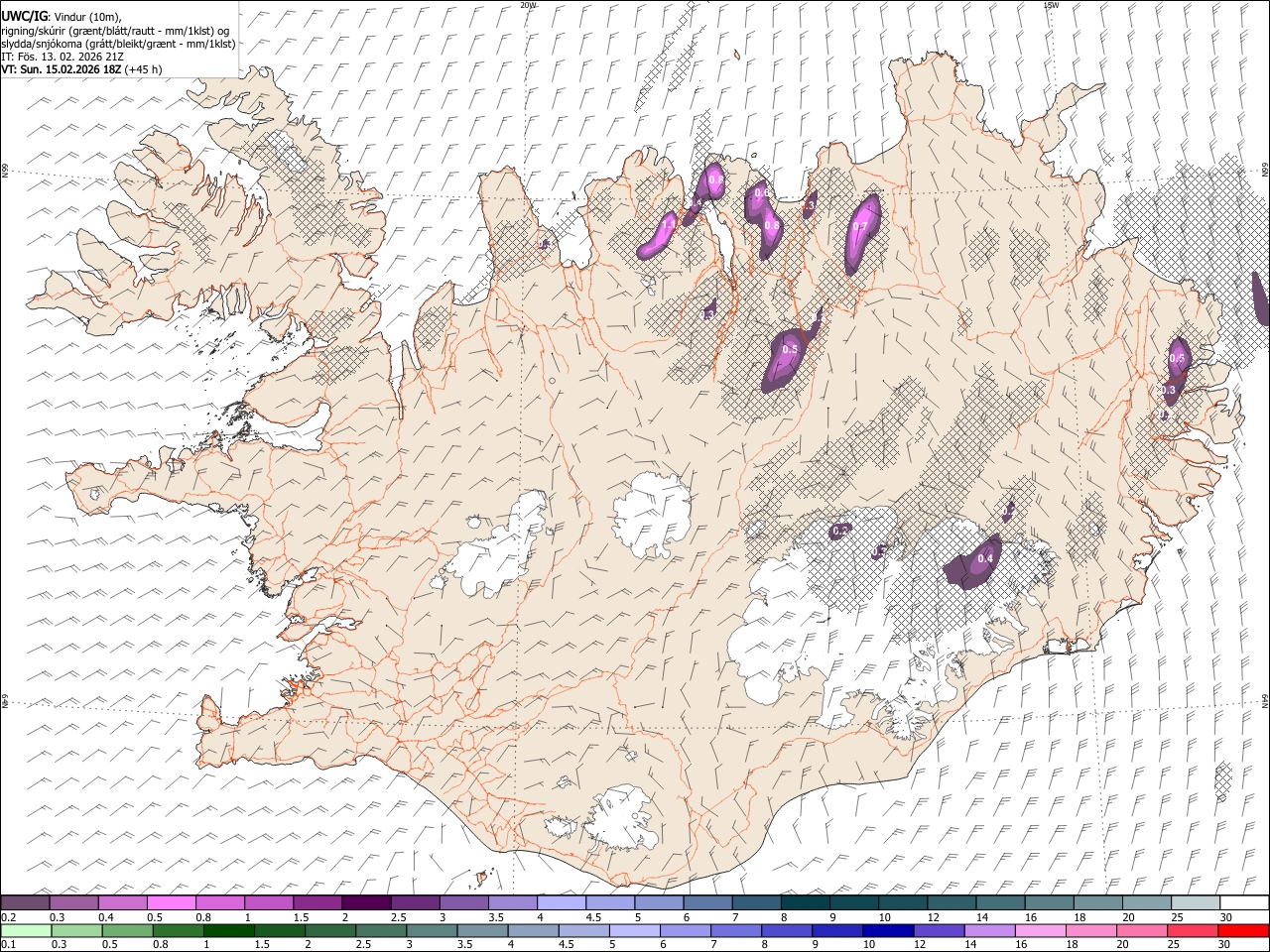
Task: Pick the darkest blue 10 rain legend swatch
Action: (x=889, y=930)
